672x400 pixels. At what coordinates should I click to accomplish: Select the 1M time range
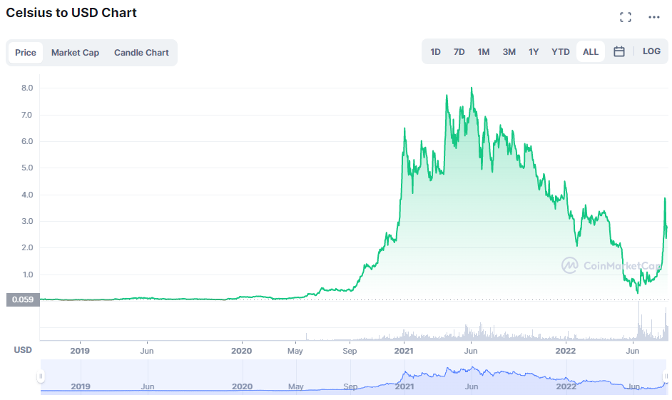pos(483,52)
